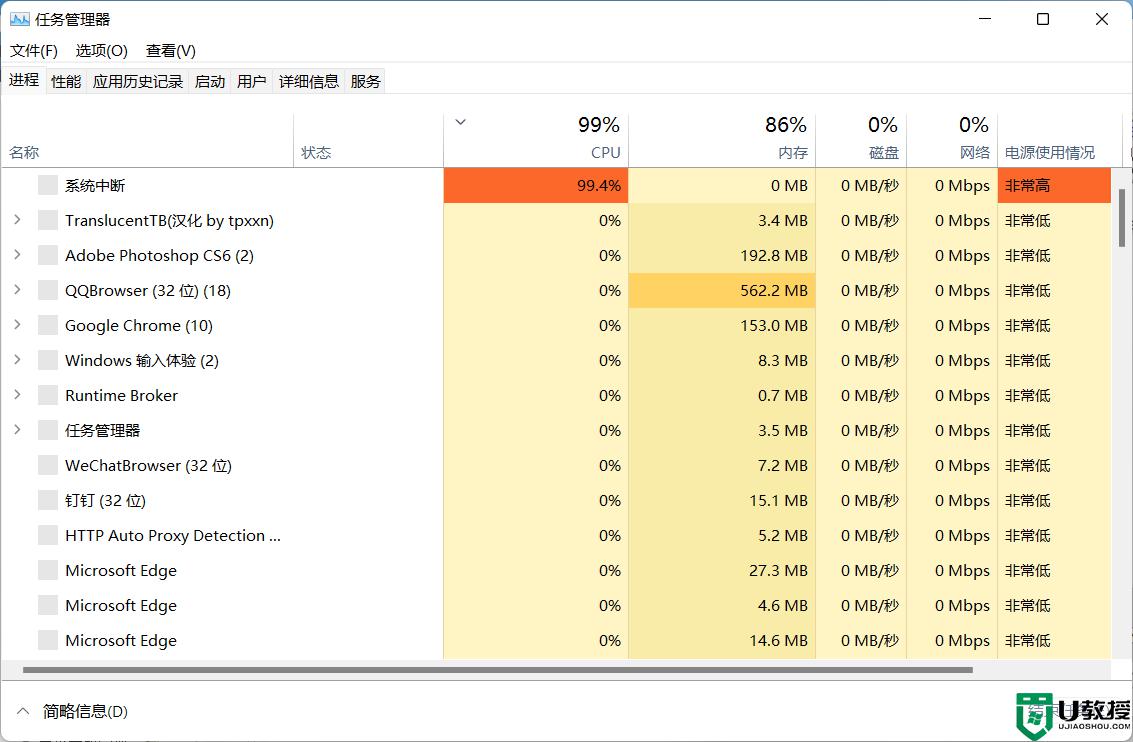Click the WeChatBrowser process icon
Viewport: 1133px width, 742px height.
tap(48, 466)
